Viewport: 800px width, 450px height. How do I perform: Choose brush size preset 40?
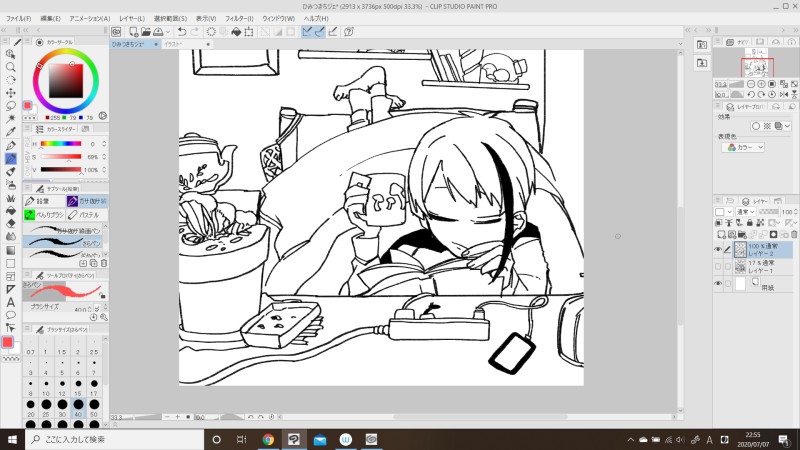click(78, 407)
